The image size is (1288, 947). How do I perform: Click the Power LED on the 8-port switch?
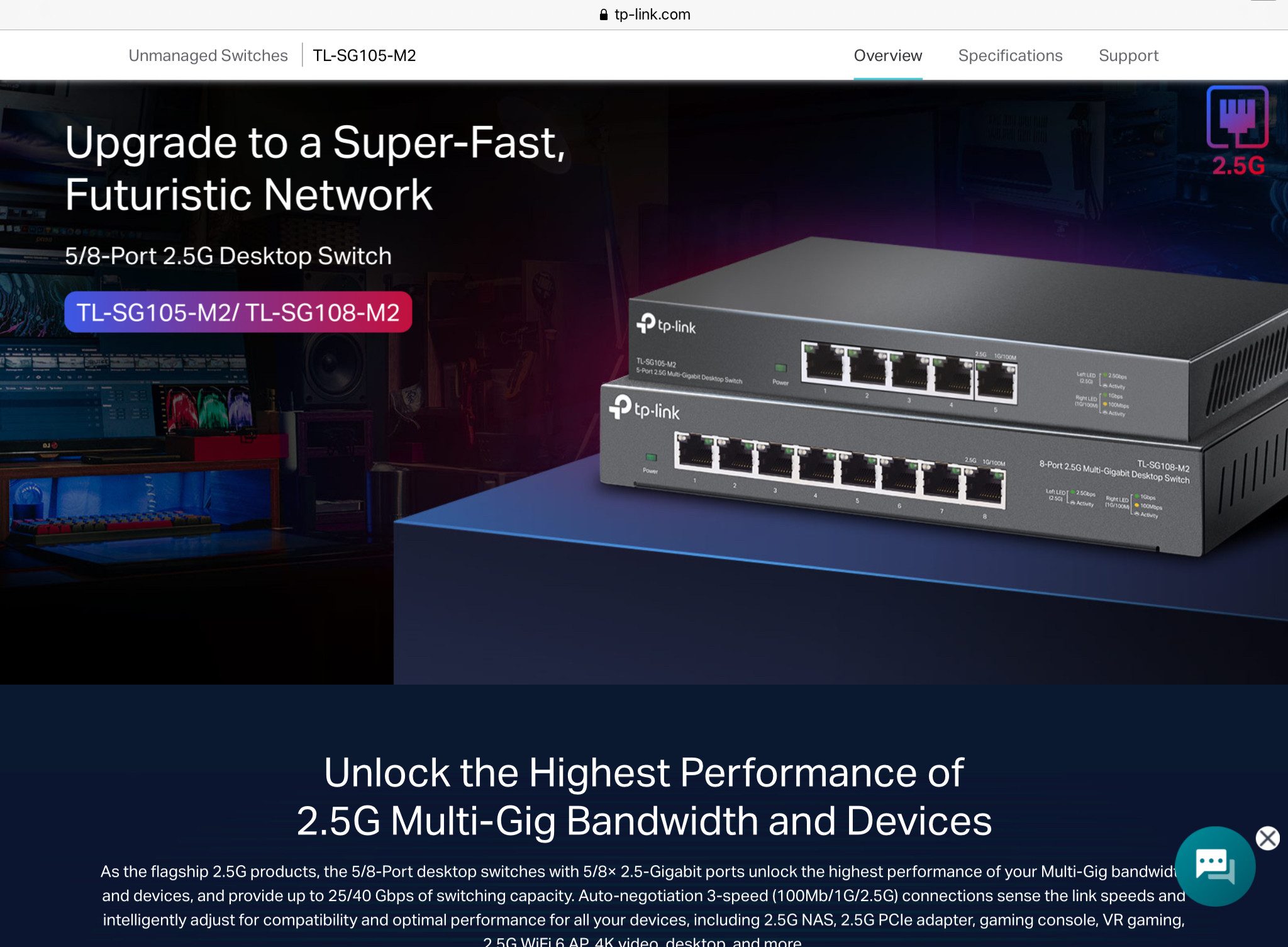click(652, 457)
